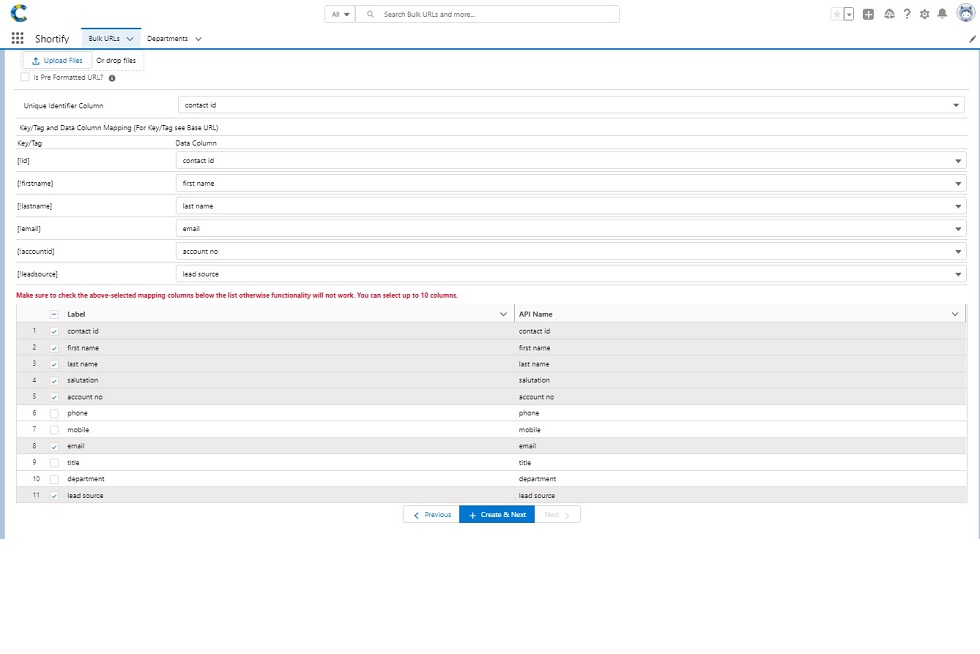Open the notifications bell
The image size is (980, 654).
click(942, 14)
